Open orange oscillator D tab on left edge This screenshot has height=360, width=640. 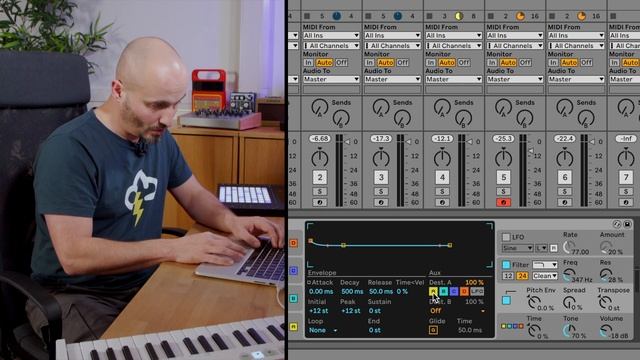[x=293, y=243]
